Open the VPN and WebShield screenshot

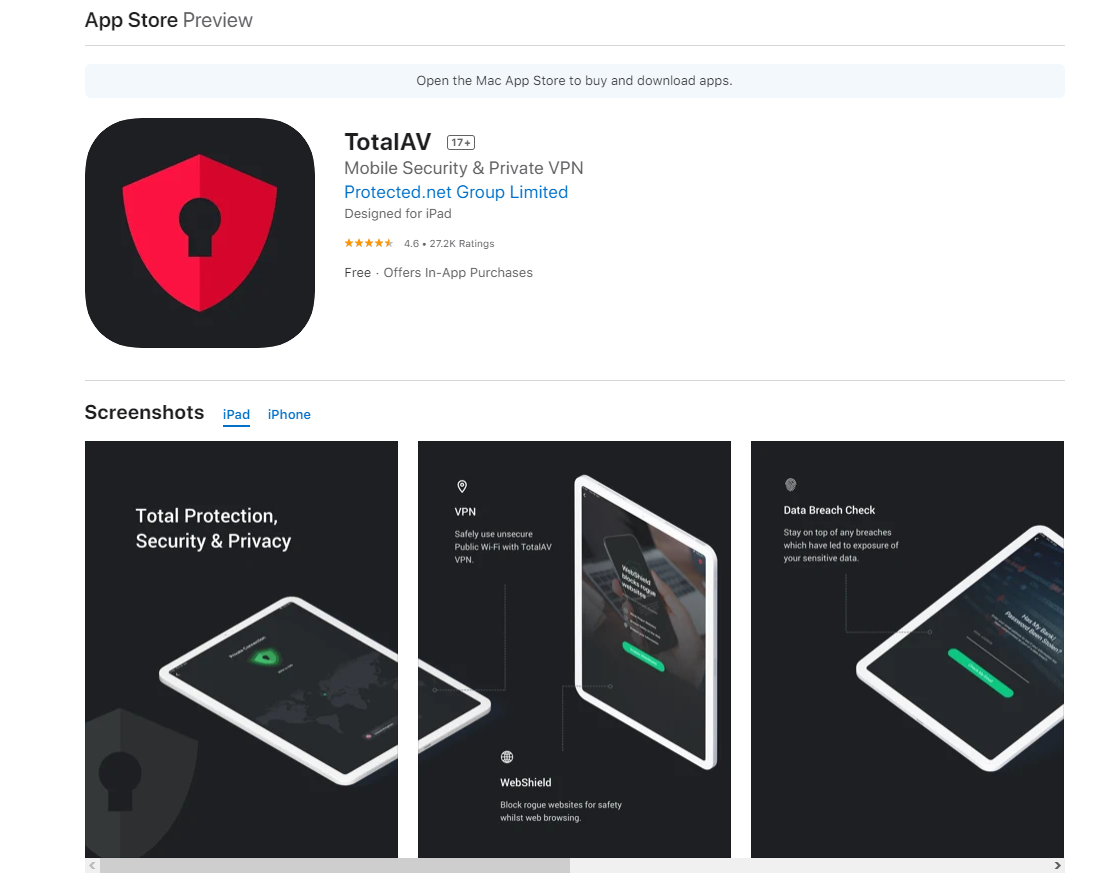pyautogui.click(x=574, y=649)
